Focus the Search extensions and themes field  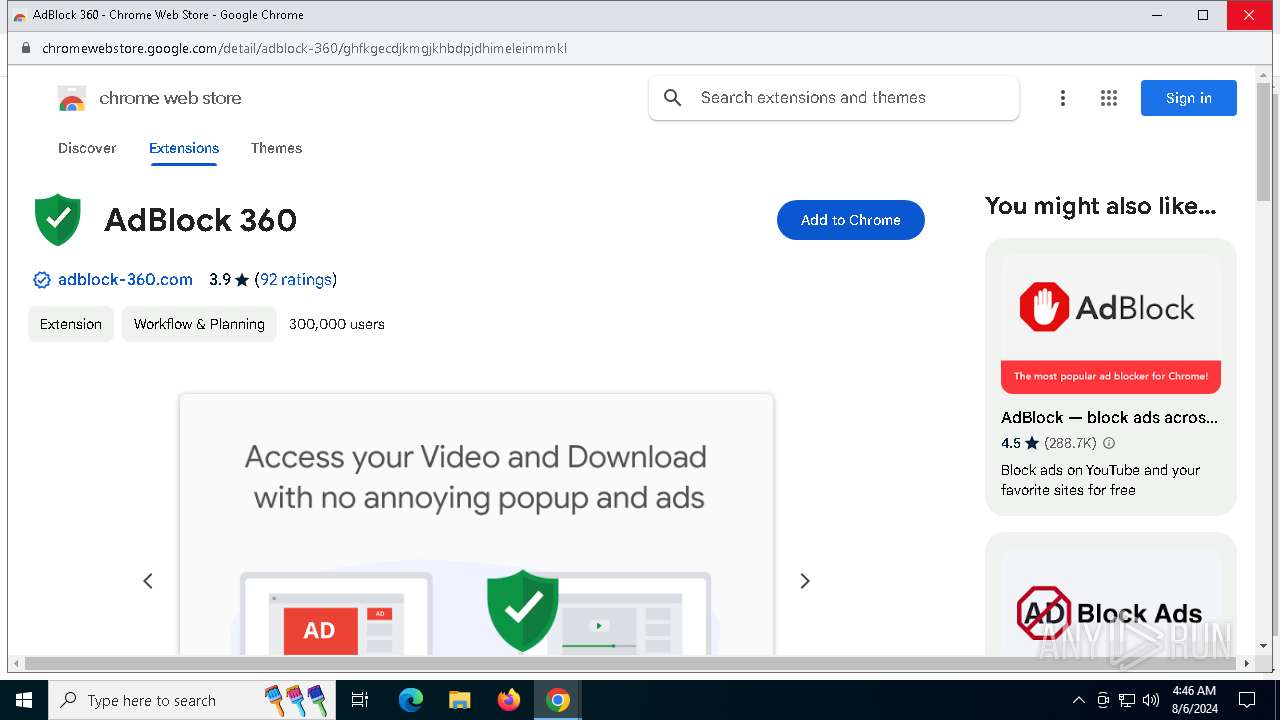(834, 98)
